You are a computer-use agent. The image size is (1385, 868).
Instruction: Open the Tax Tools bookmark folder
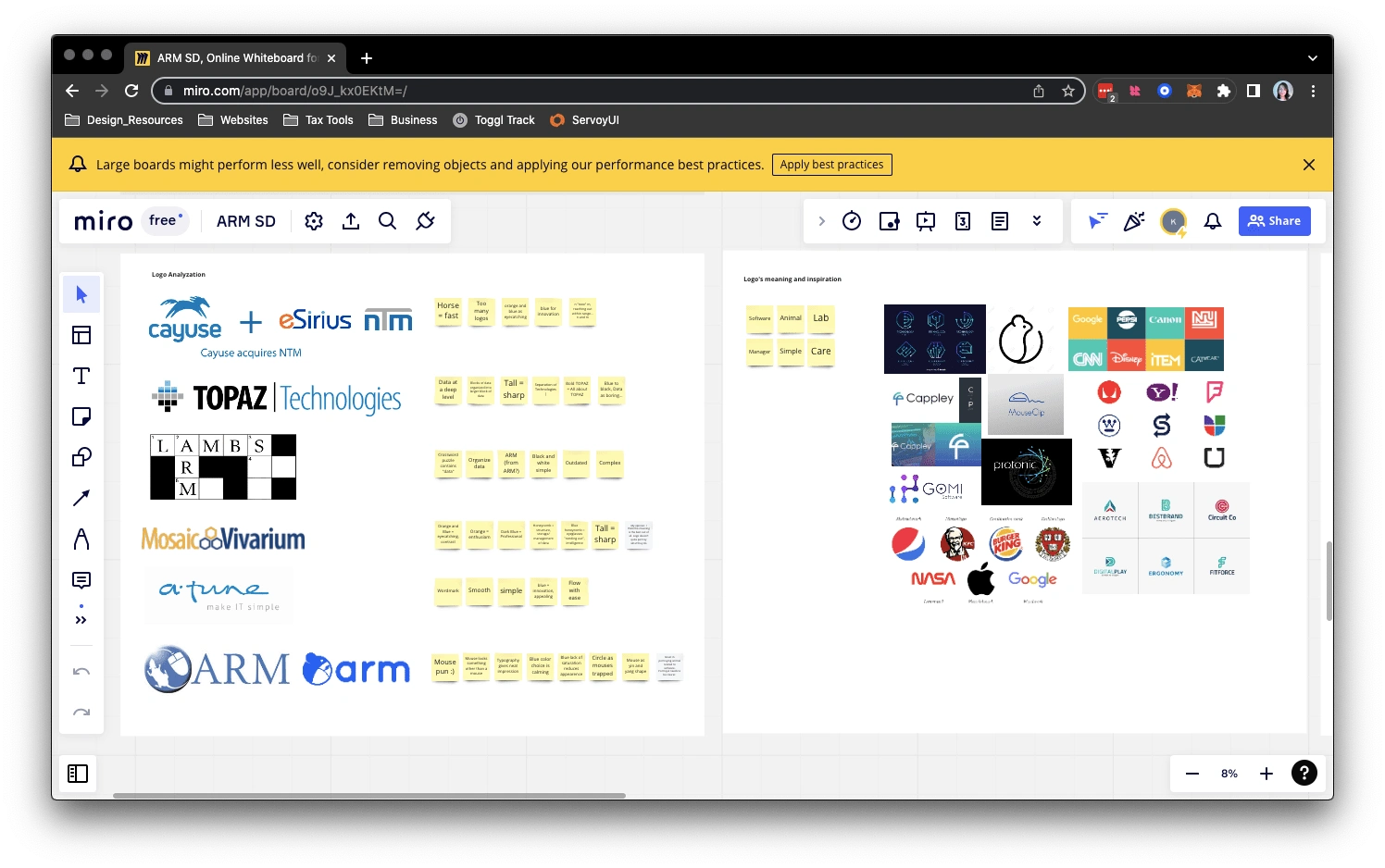[318, 120]
